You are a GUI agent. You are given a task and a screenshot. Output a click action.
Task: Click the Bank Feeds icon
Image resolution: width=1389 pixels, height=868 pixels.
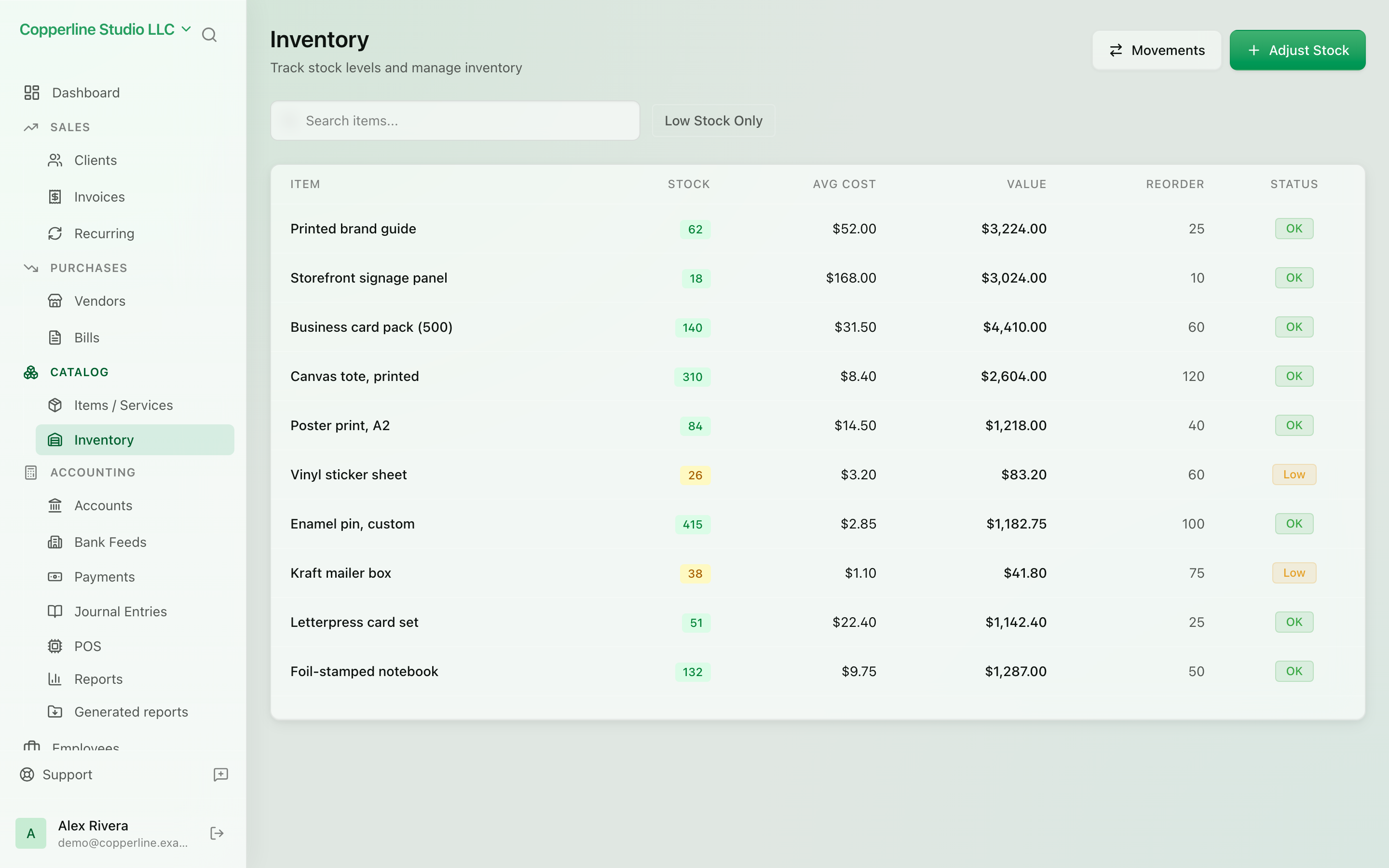point(55,542)
